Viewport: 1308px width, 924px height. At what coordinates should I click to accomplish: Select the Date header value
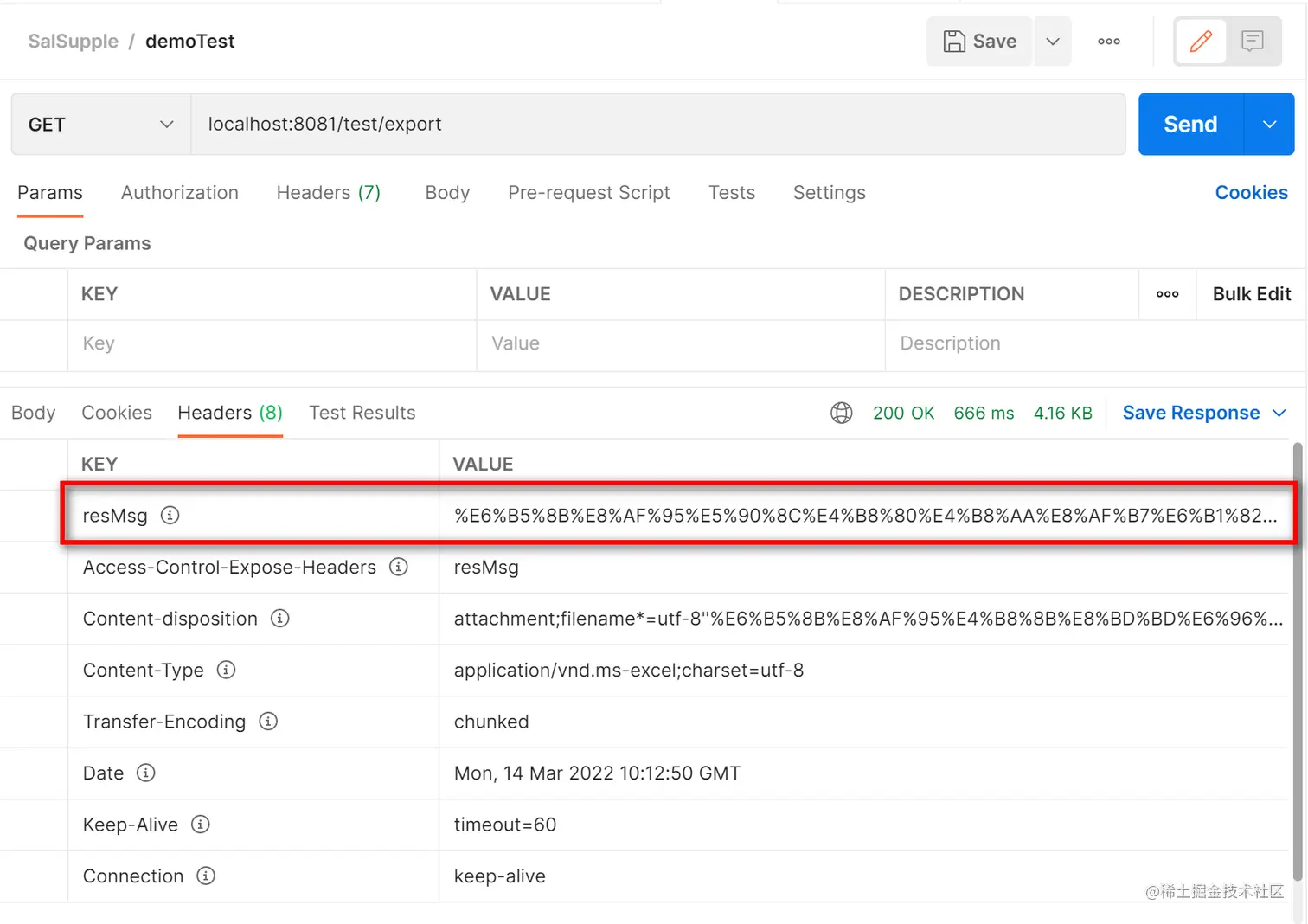coord(598,773)
